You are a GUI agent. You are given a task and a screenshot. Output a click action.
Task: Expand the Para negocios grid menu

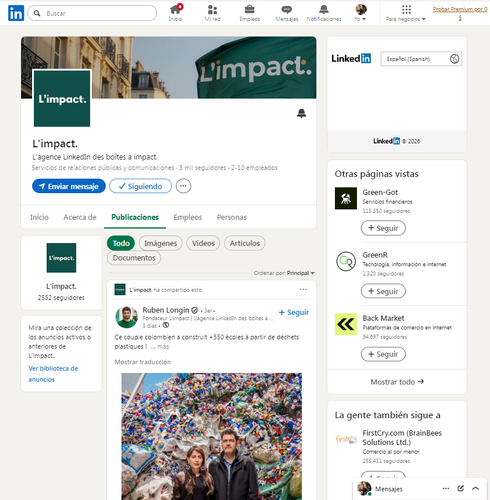[406, 13]
